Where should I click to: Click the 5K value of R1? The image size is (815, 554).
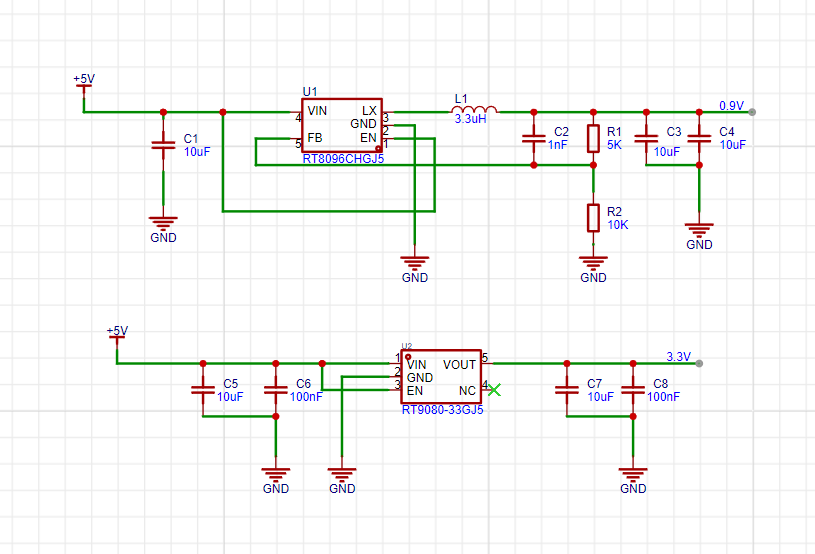tap(614, 145)
